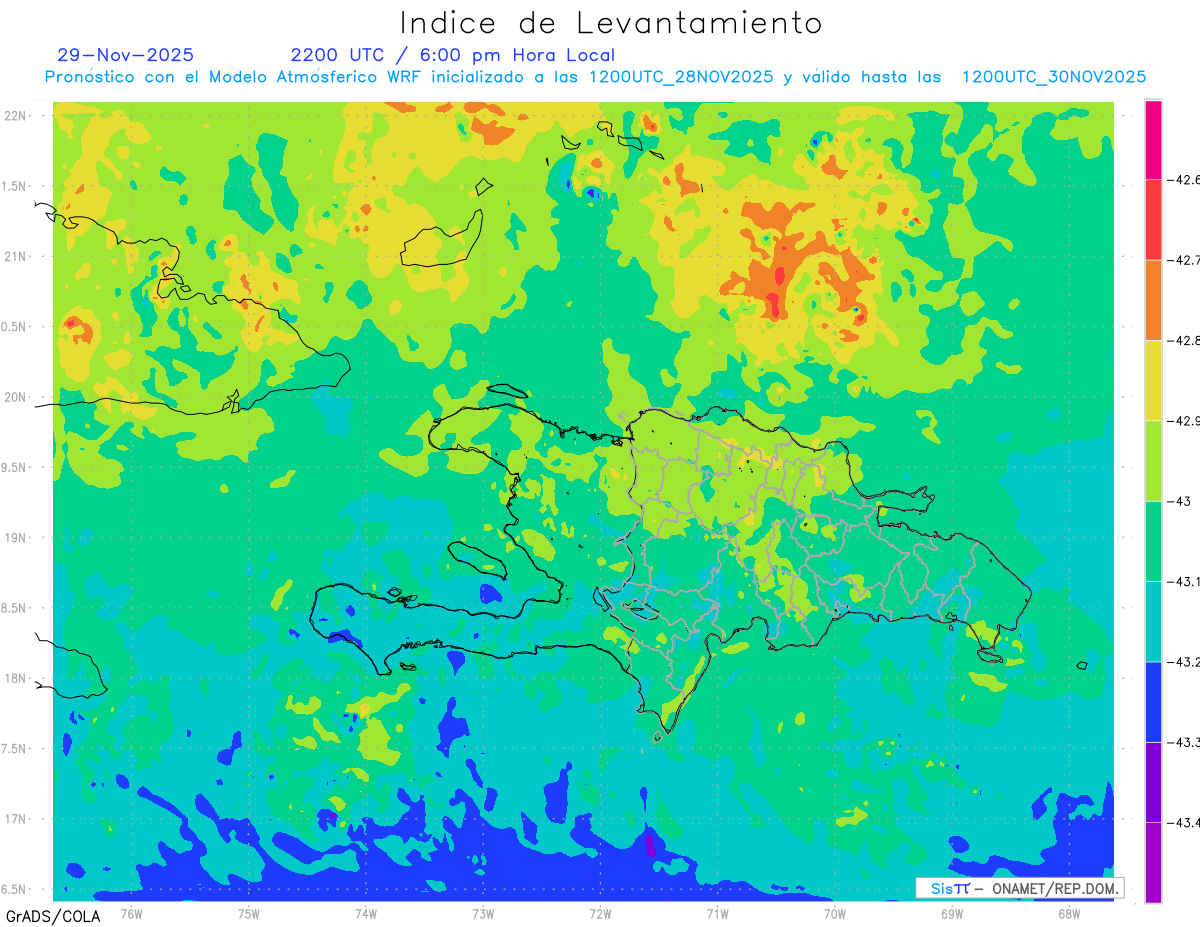This screenshot has width=1200, height=927.
Task: Click the Pronostico con el Modelo Atmosferico WRF line
Action: 595,77
